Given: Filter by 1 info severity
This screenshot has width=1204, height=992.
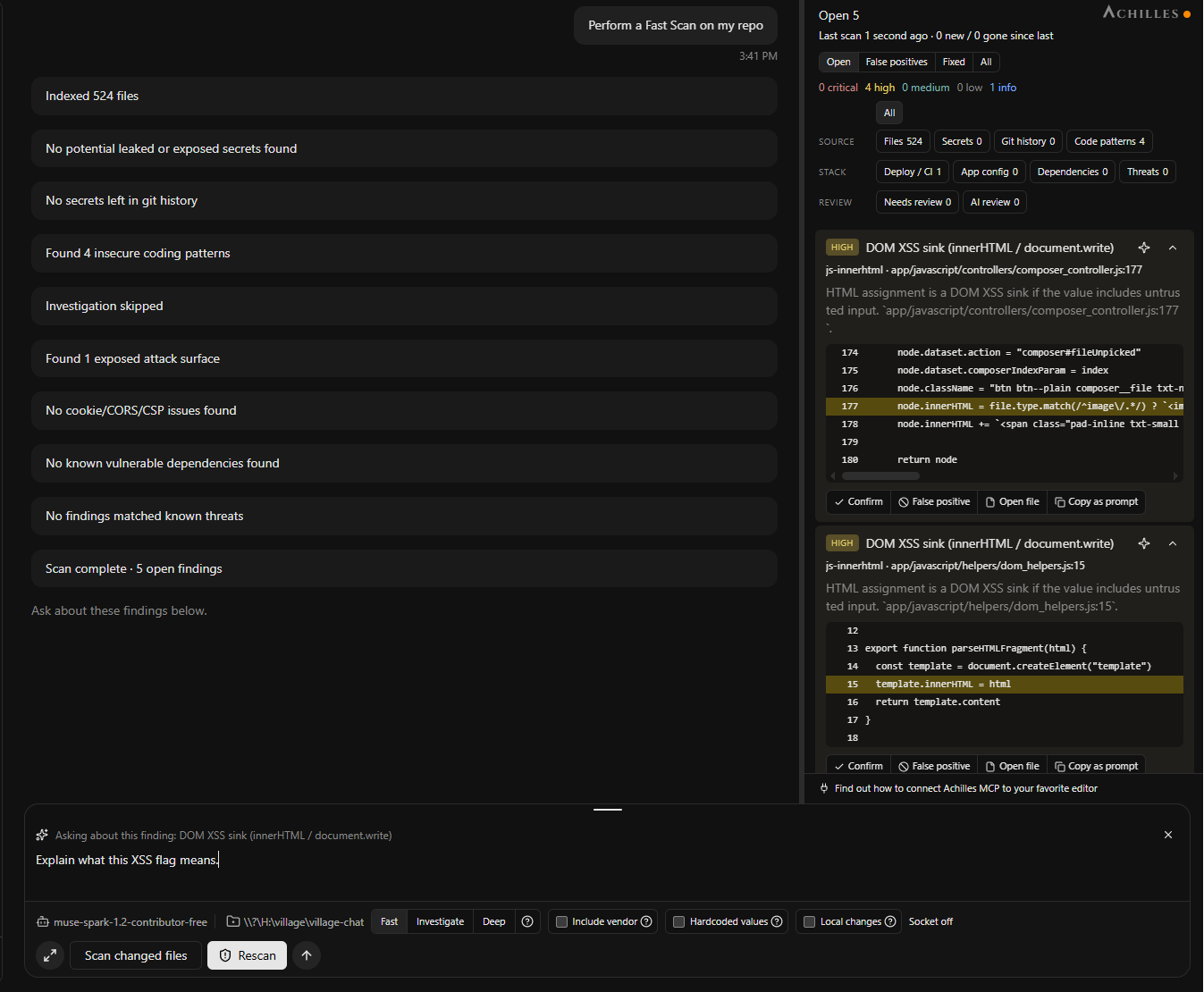Looking at the screenshot, I should click(1003, 88).
